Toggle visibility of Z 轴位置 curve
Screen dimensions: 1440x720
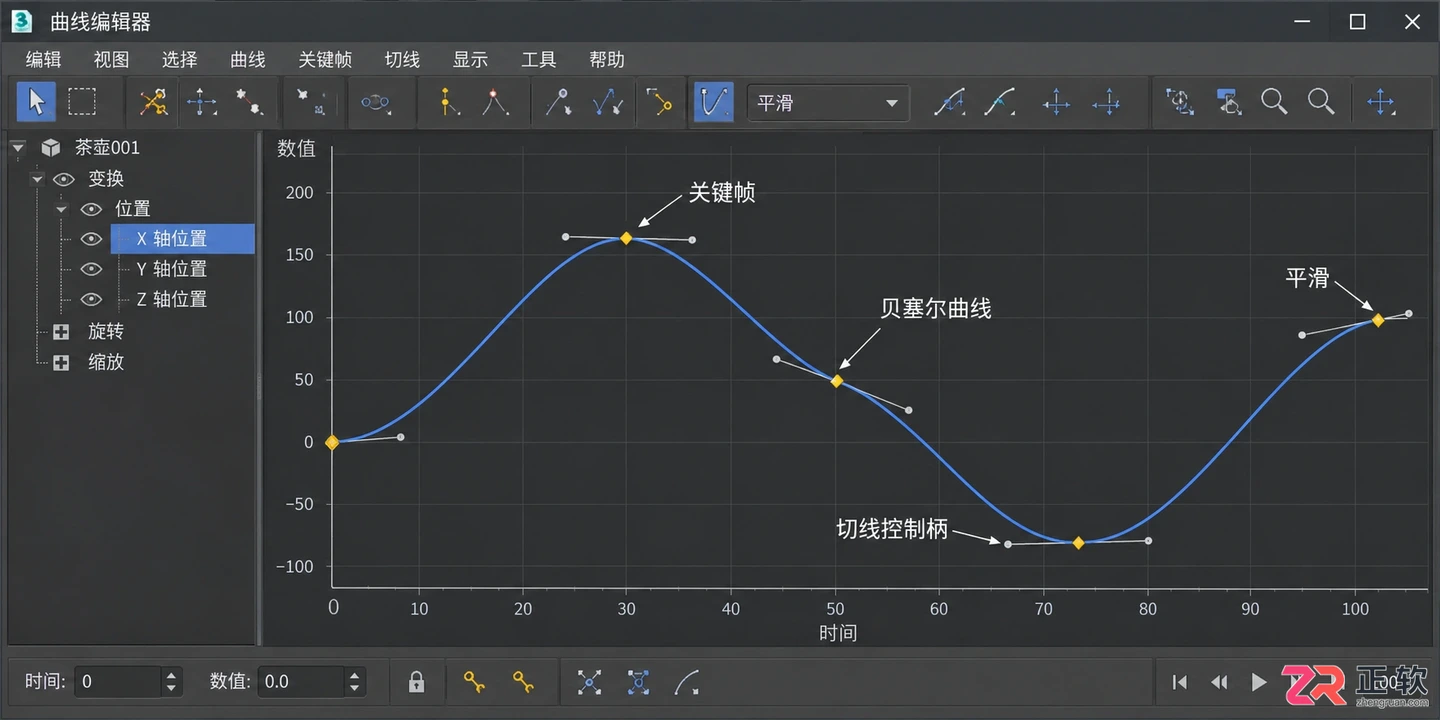pos(92,299)
